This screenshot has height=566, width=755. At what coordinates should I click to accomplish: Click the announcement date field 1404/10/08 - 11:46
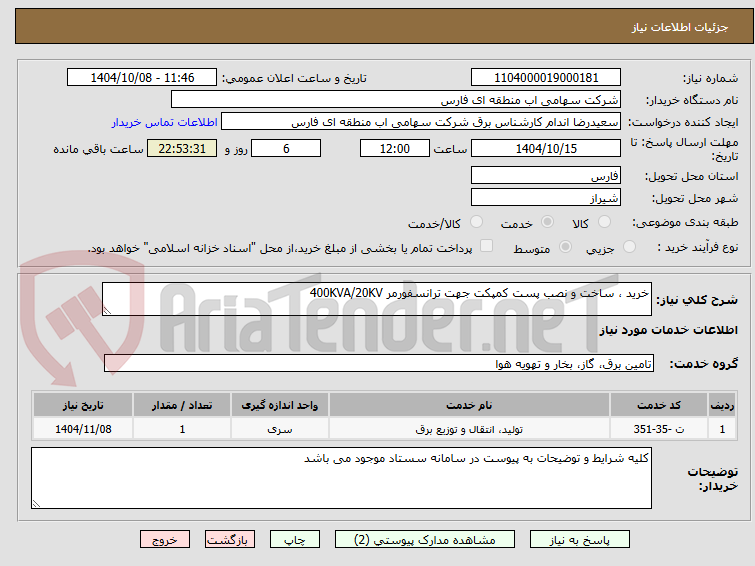(x=142, y=78)
